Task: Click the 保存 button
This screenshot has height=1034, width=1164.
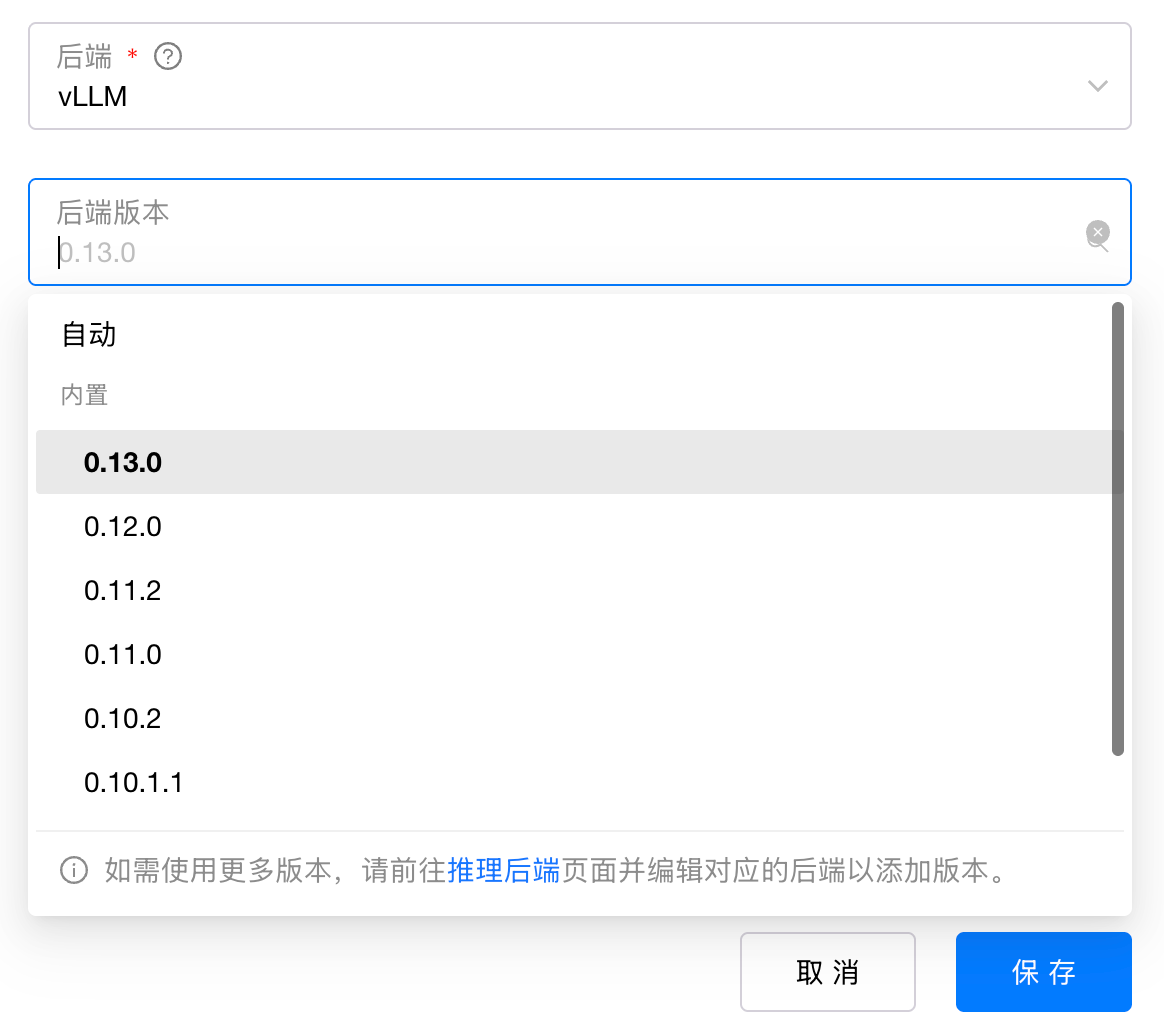Action: [1043, 972]
